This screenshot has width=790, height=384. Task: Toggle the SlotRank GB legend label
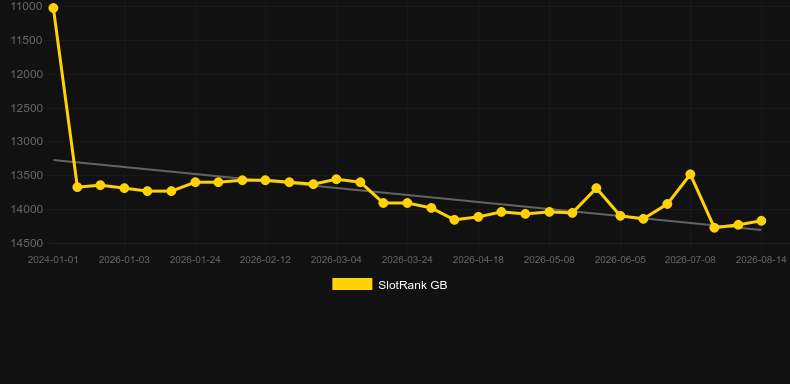(413, 285)
